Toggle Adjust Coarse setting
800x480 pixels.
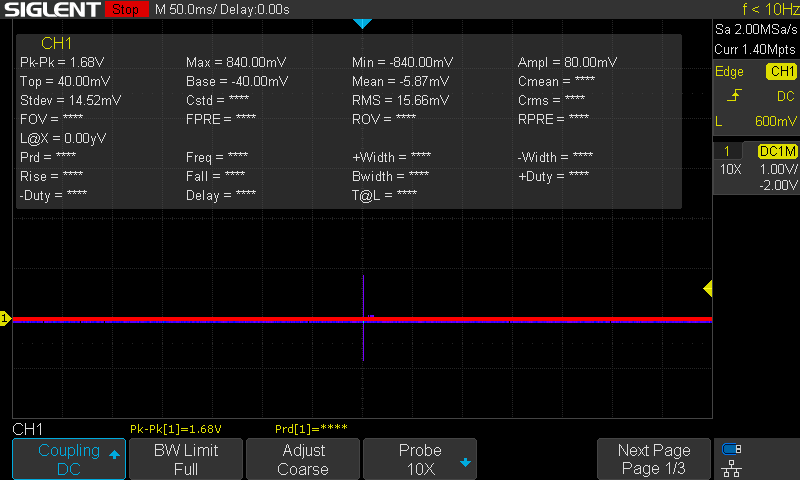pyautogui.click(x=303, y=459)
